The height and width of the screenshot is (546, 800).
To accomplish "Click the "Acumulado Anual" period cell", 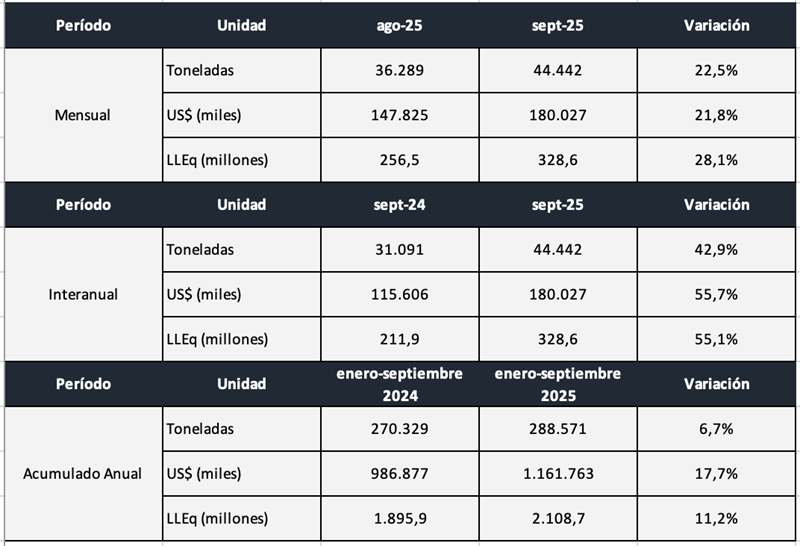I will point(83,473).
